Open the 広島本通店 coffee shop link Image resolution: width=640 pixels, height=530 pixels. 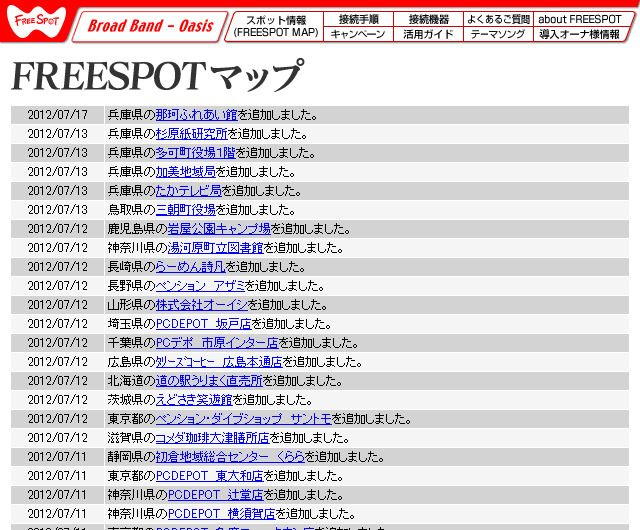point(219,361)
